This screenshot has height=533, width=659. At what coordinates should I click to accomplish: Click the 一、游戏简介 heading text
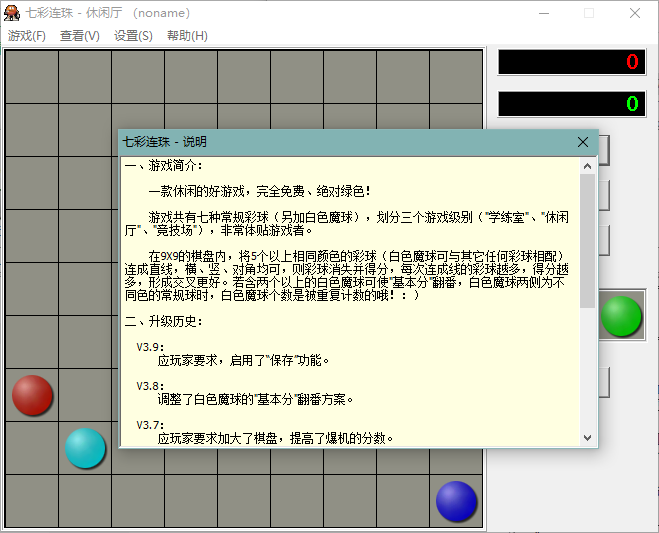[x=163, y=166]
